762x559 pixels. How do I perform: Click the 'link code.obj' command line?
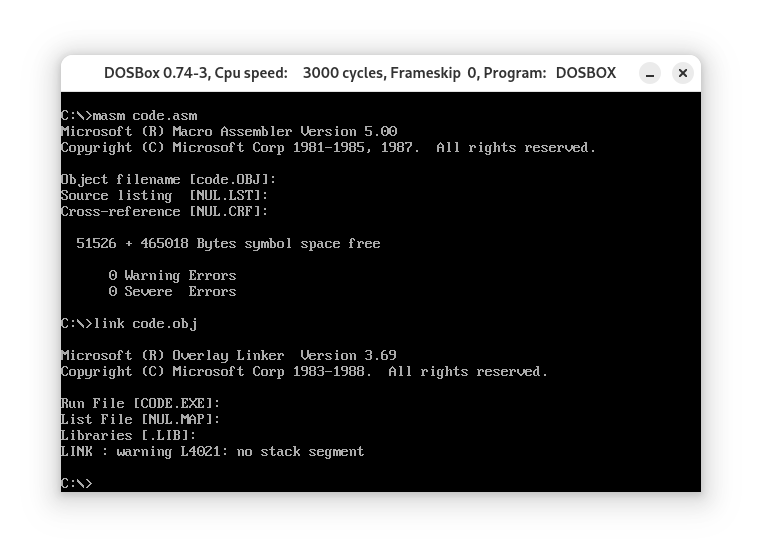tap(129, 324)
